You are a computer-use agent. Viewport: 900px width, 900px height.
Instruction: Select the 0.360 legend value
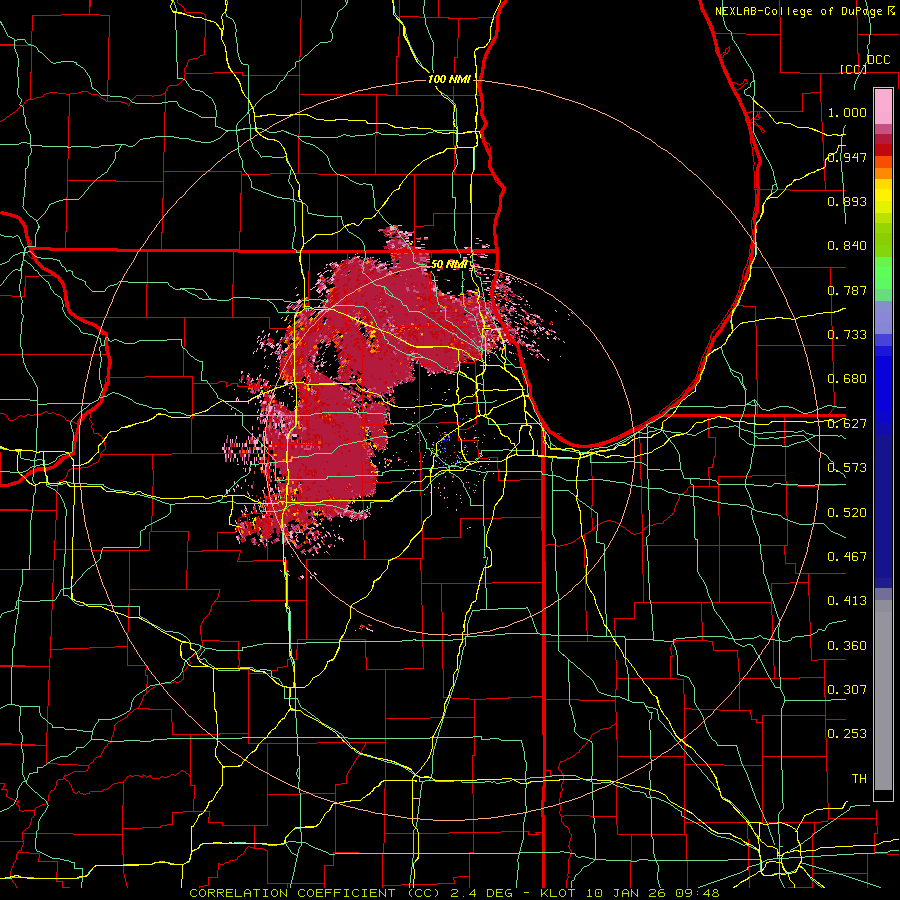click(847, 645)
